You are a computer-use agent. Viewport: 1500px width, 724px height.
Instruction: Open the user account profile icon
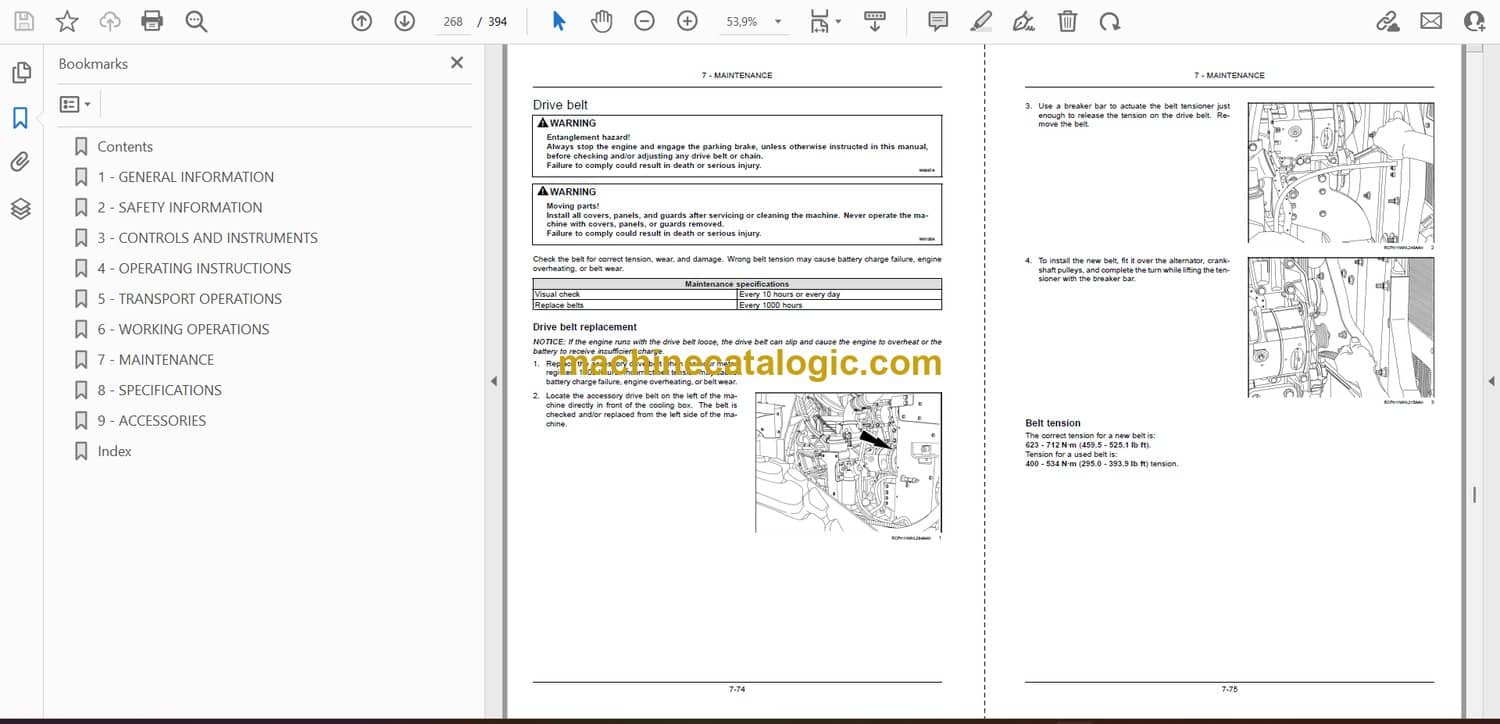click(1474, 21)
